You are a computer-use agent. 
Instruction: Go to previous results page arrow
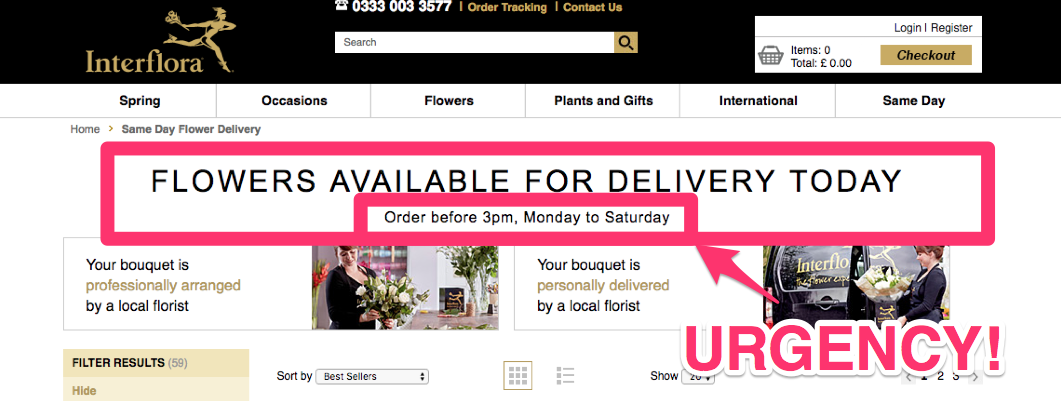point(908,377)
